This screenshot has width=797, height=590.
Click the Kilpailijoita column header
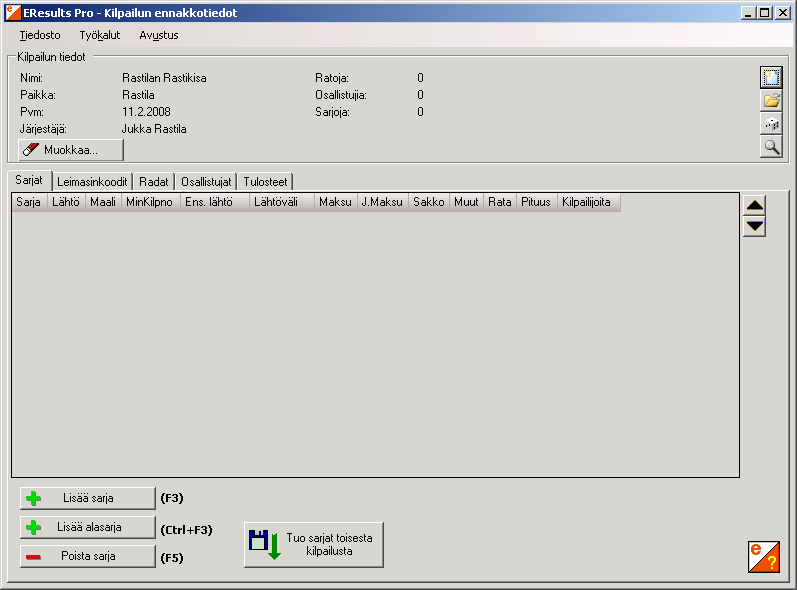pos(589,202)
